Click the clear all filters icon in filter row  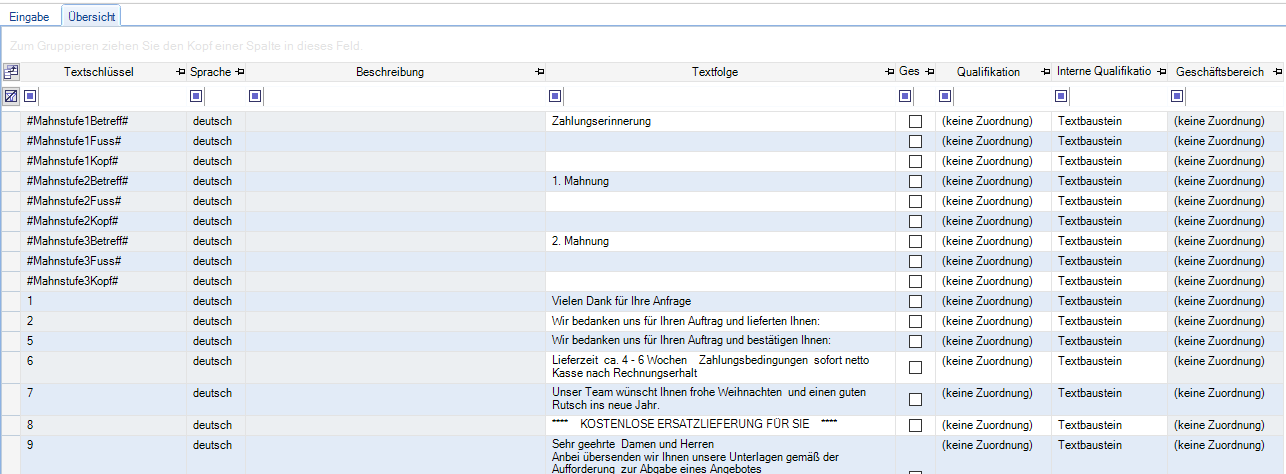click(11, 96)
